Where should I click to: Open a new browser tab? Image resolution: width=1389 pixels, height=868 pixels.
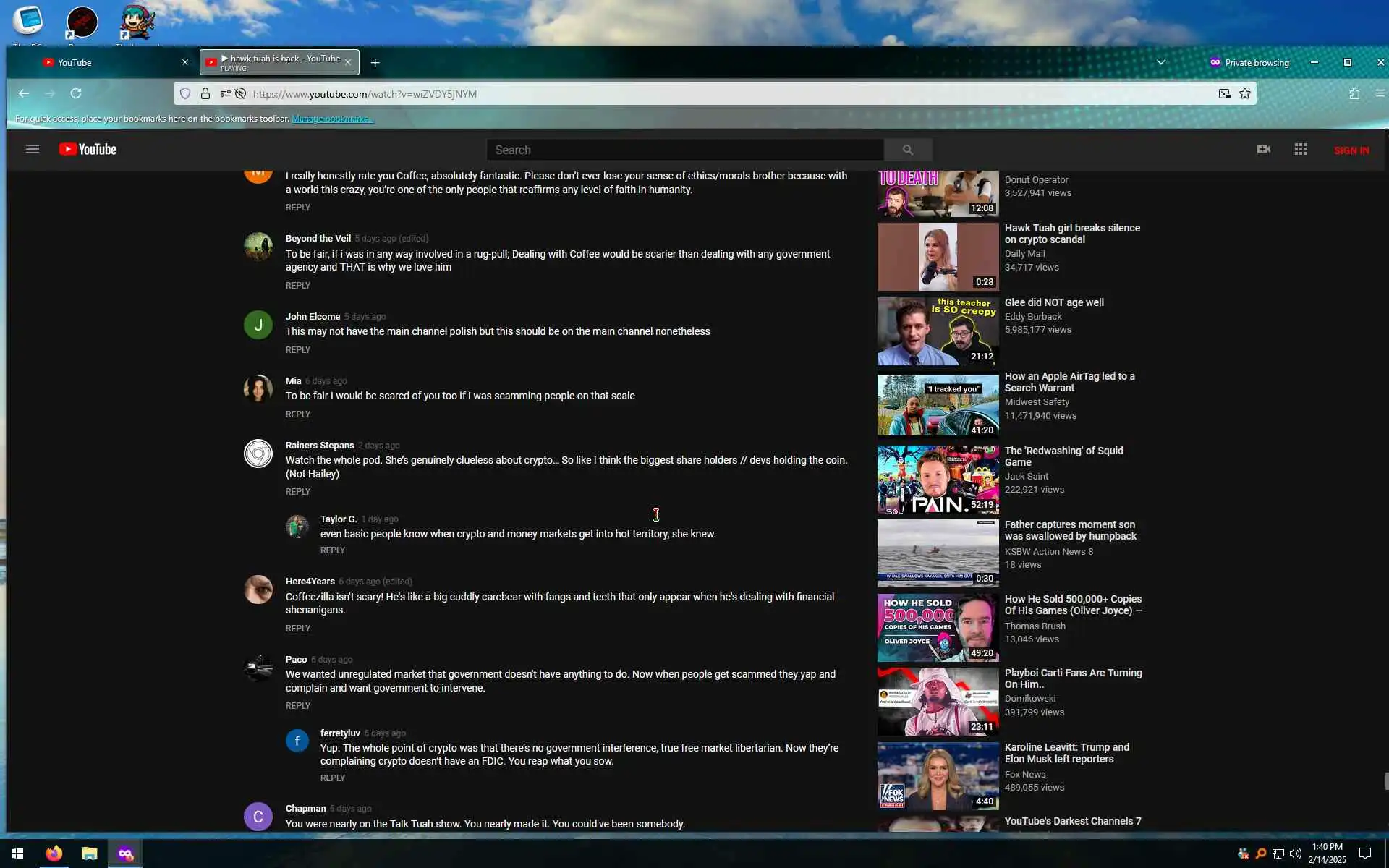[375, 63]
